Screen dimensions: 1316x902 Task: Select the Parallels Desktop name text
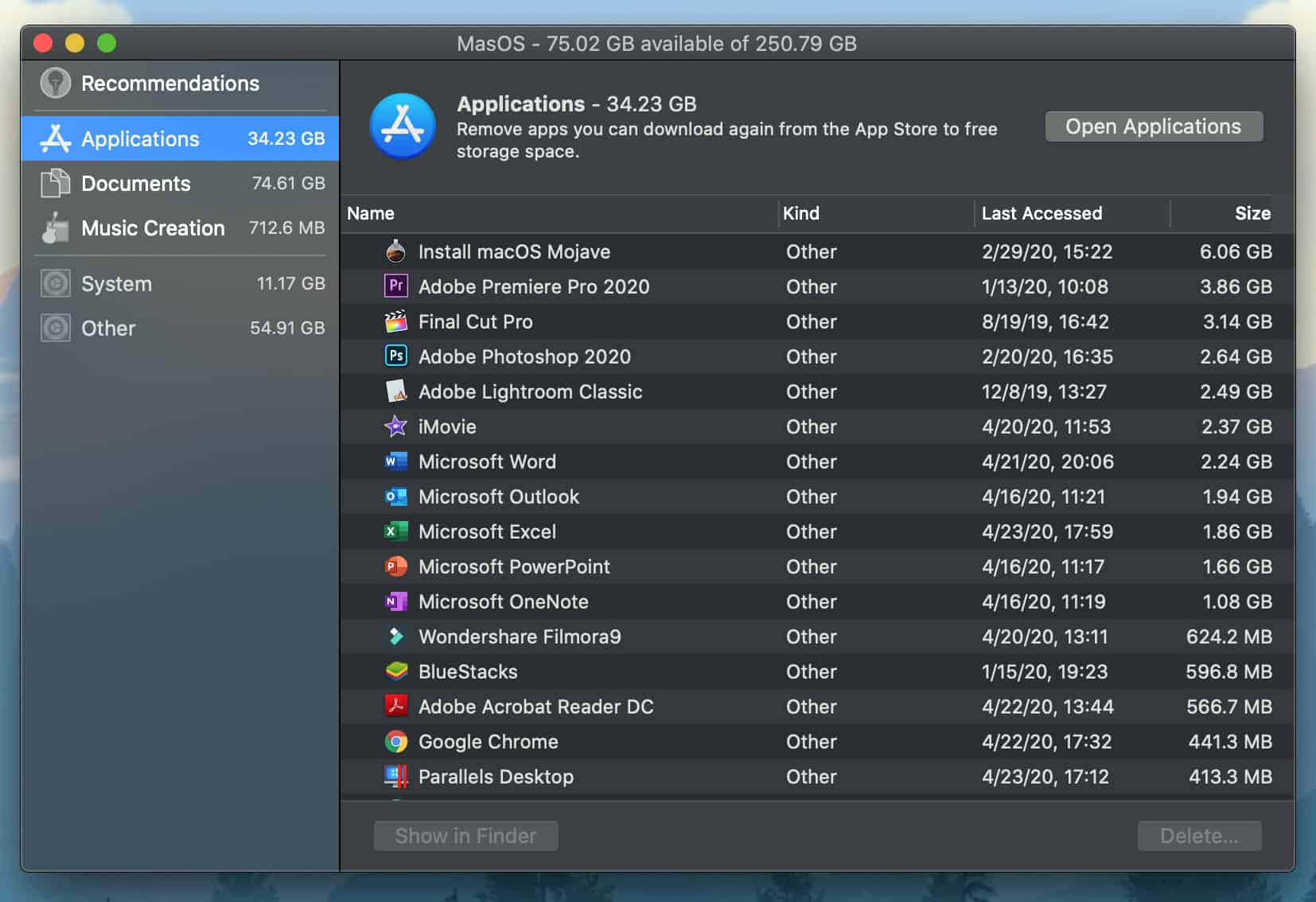(x=496, y=776)
